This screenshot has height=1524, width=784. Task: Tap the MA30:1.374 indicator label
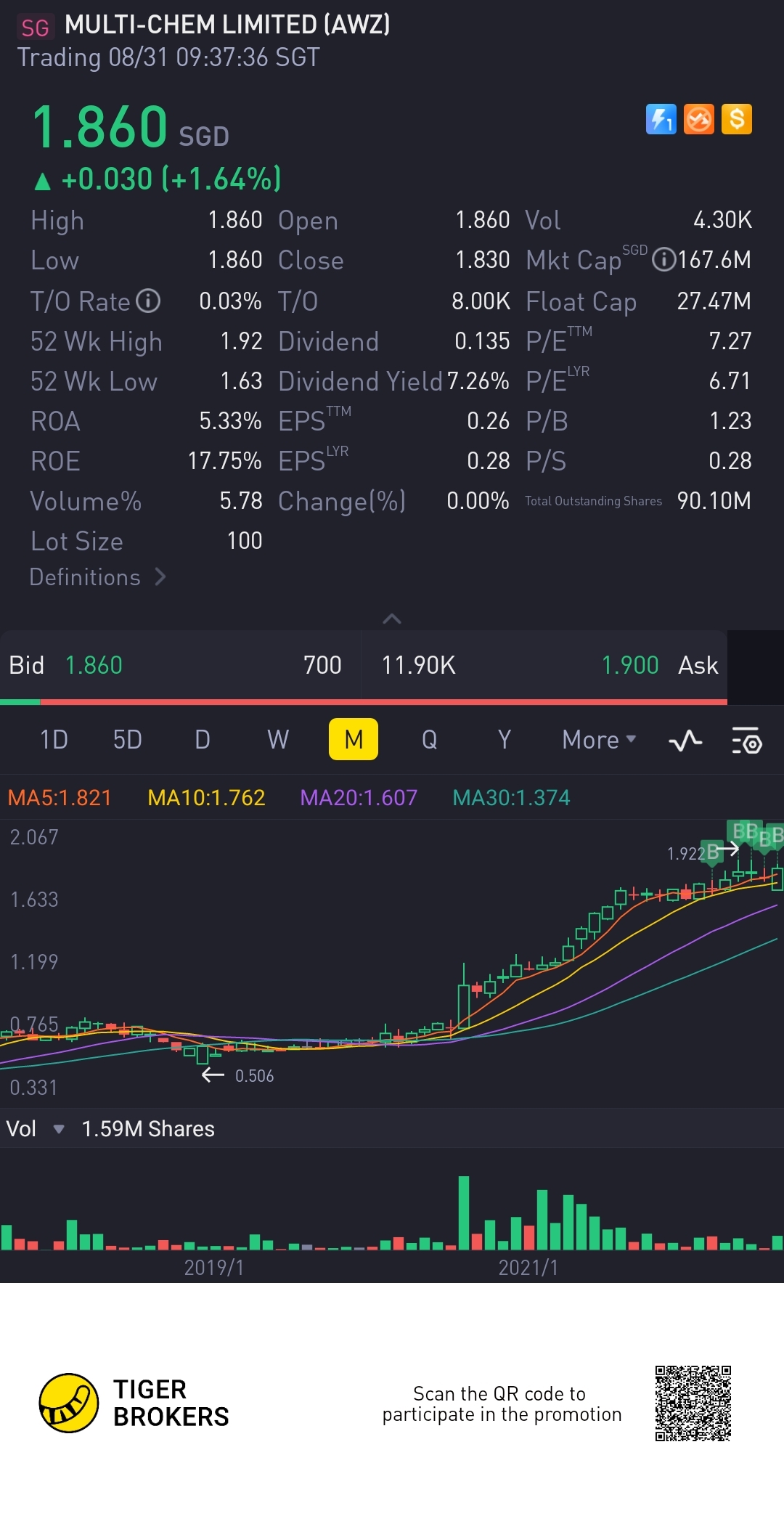coord(511,798)
